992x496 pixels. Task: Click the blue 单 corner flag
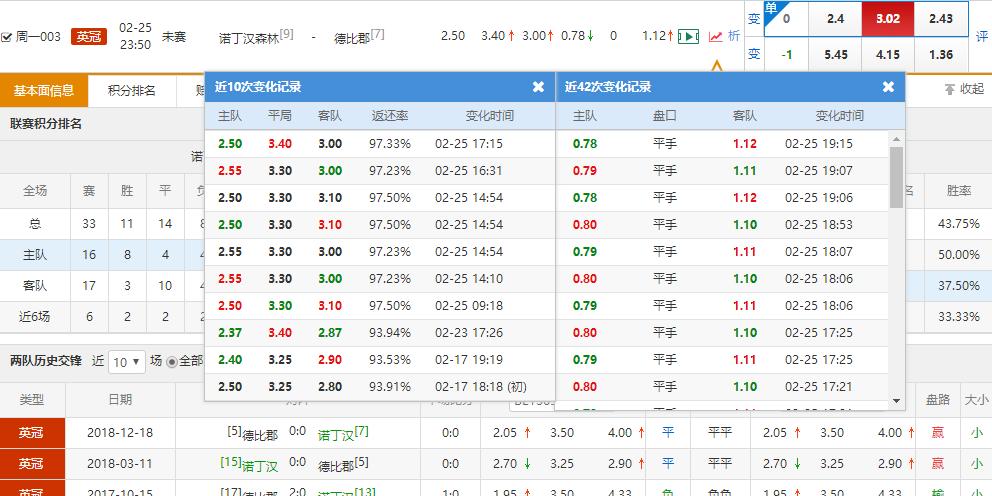pos(771,9)
